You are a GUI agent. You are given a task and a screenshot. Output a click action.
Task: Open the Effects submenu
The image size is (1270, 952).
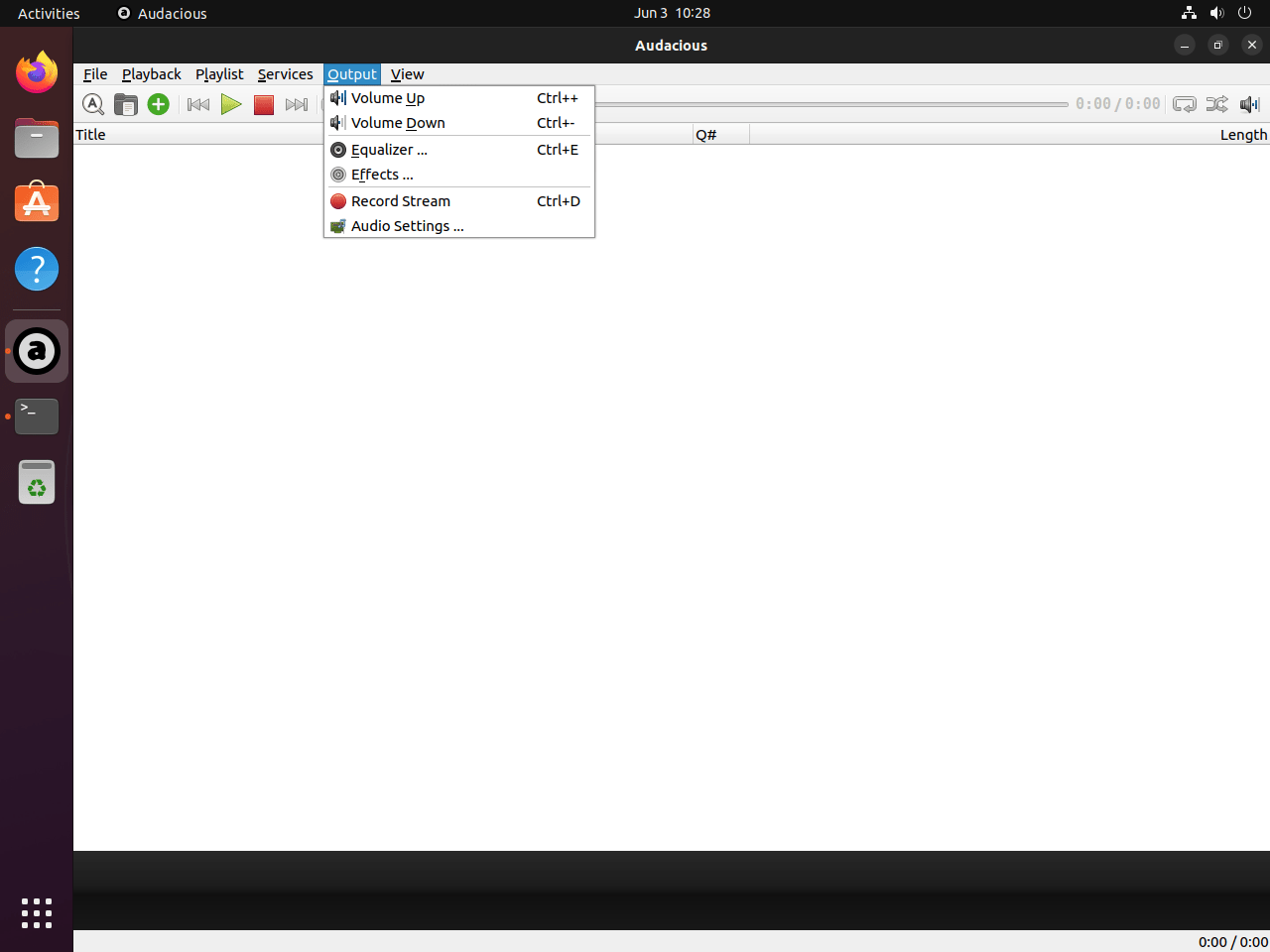coord(382,175)
